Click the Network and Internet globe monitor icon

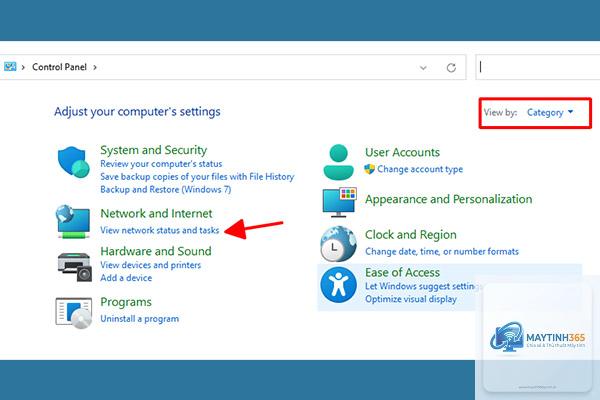coord(73,222)
